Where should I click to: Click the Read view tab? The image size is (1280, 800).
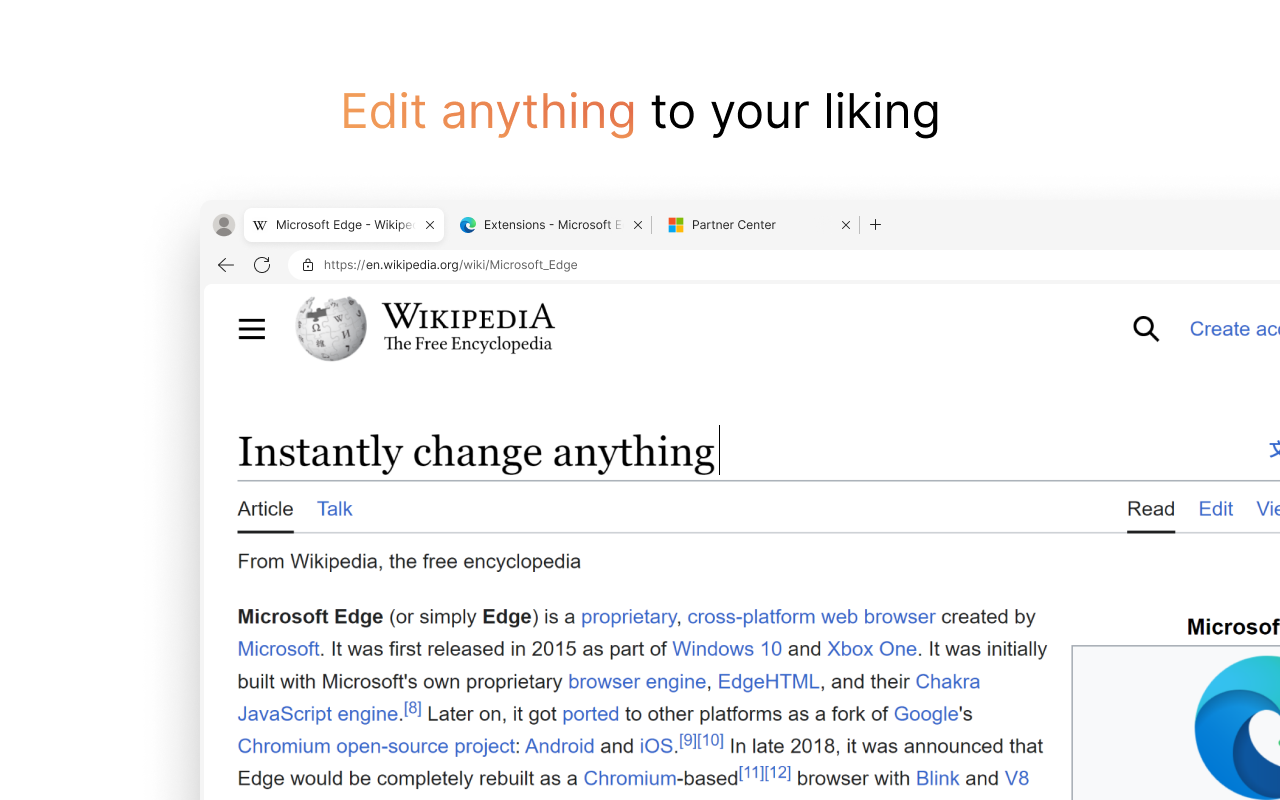click(1150, 509)
